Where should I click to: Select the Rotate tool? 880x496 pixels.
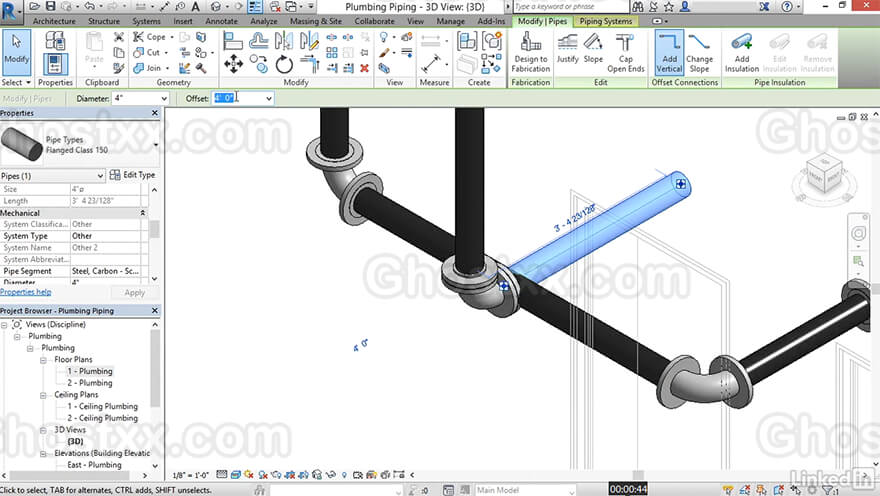[x=284, y=64]
